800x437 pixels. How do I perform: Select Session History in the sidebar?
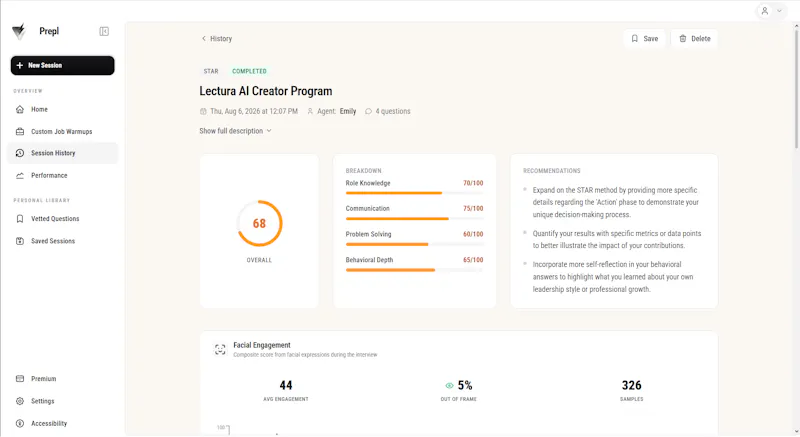62,153
